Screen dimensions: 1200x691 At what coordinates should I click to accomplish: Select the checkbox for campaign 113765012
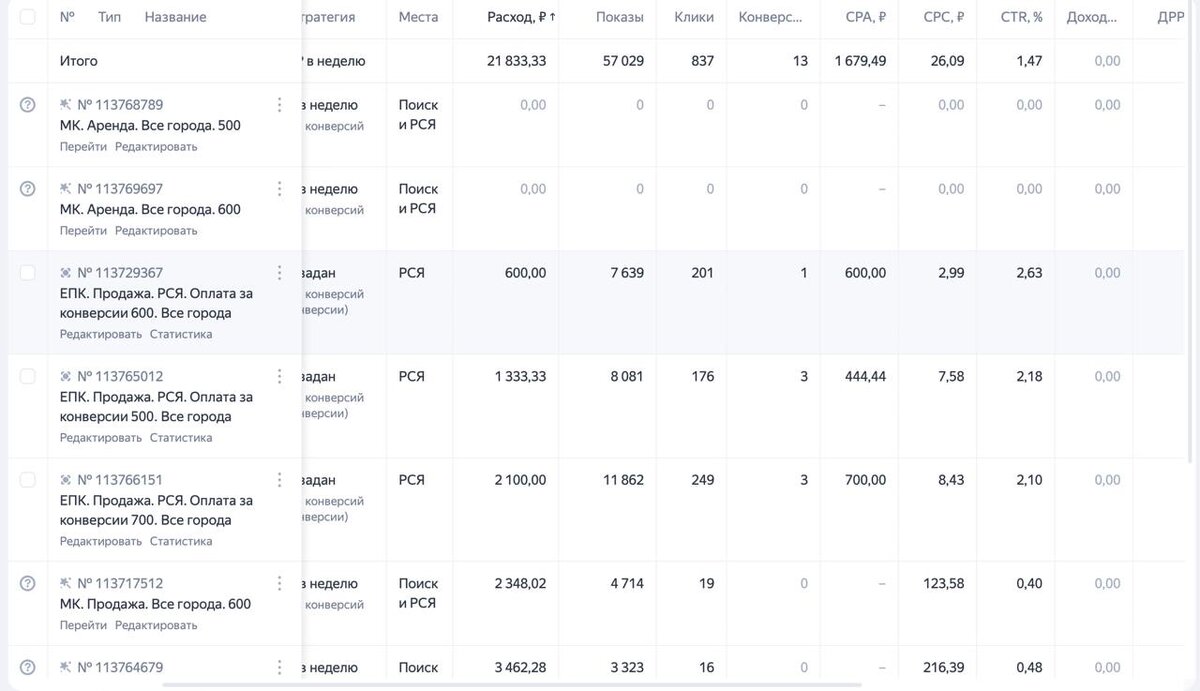[x=28, y=376]
